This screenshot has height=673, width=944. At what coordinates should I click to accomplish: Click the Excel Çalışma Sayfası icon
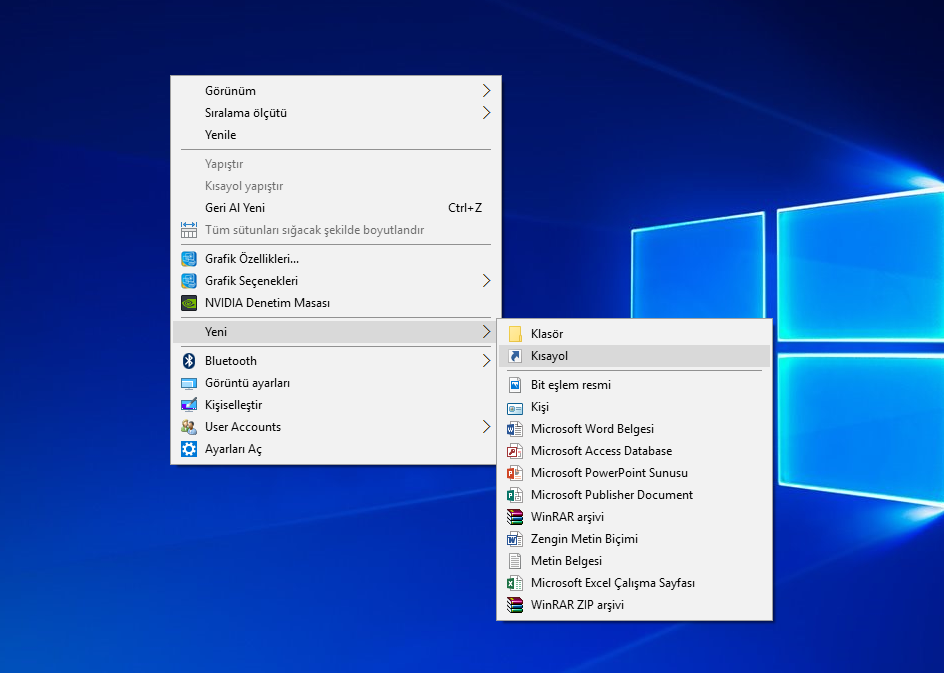point(515,583)
